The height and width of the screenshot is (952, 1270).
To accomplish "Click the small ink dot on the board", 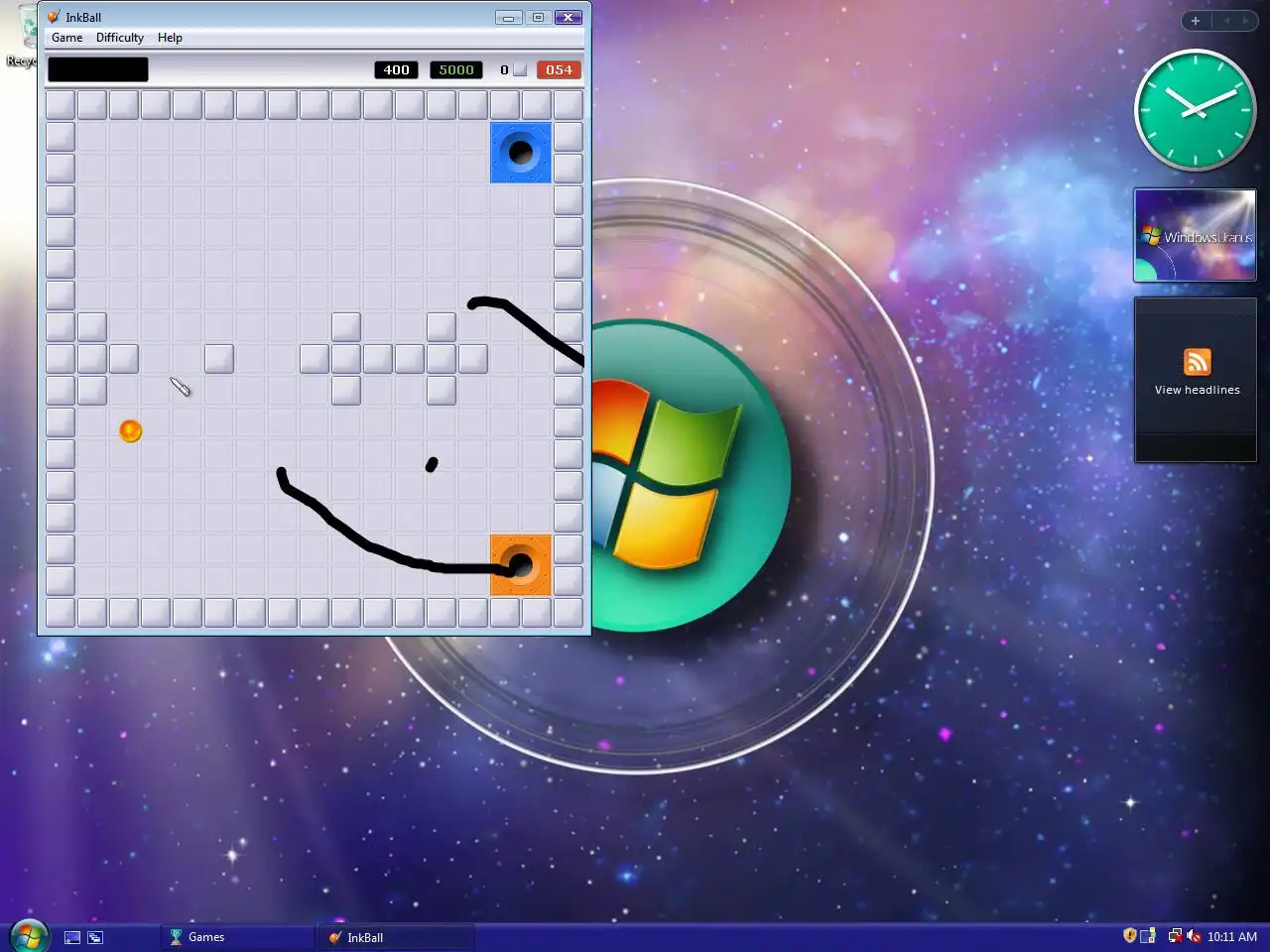I will (x=432, y=464).
